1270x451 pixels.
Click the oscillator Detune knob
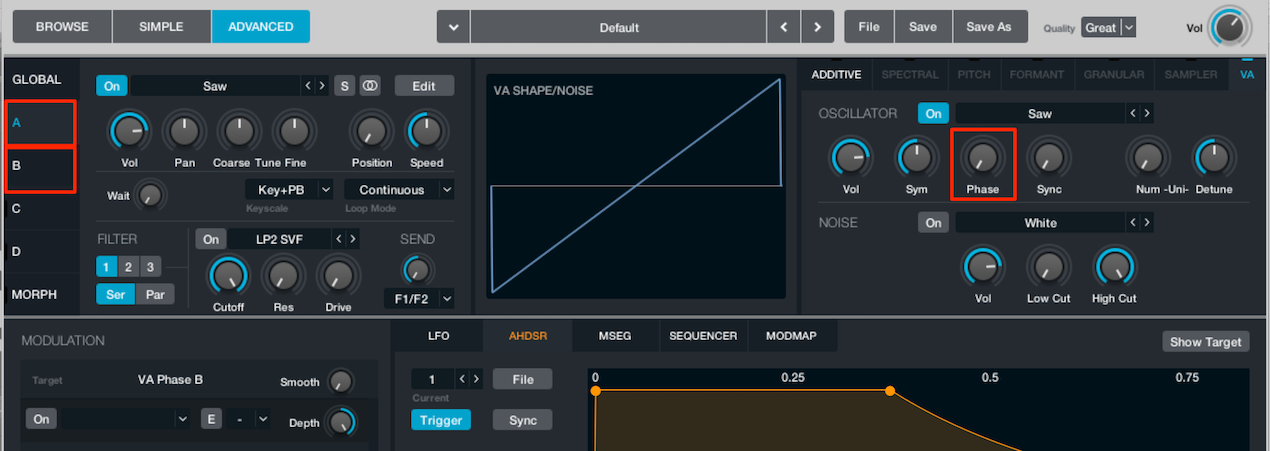point(1213,157)
